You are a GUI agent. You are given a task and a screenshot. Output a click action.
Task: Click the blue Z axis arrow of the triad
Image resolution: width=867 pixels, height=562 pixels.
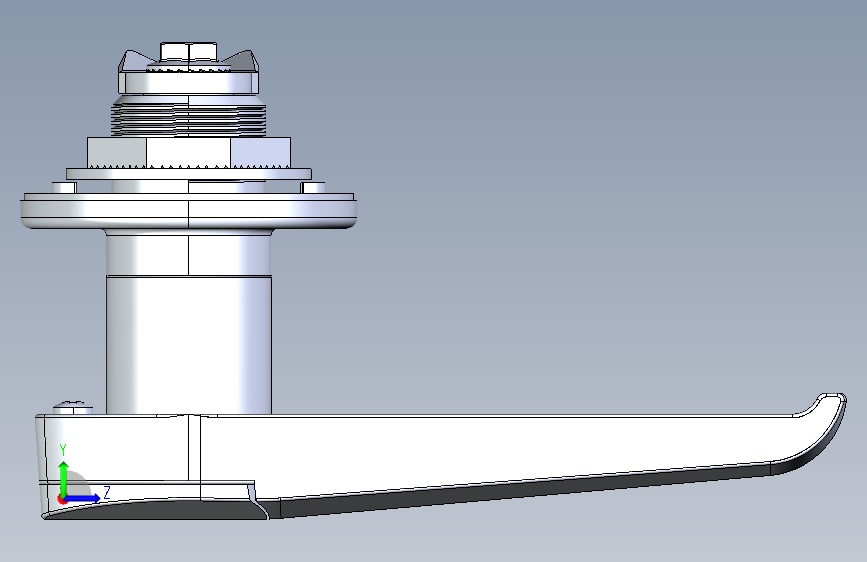(x=83, y=498)
